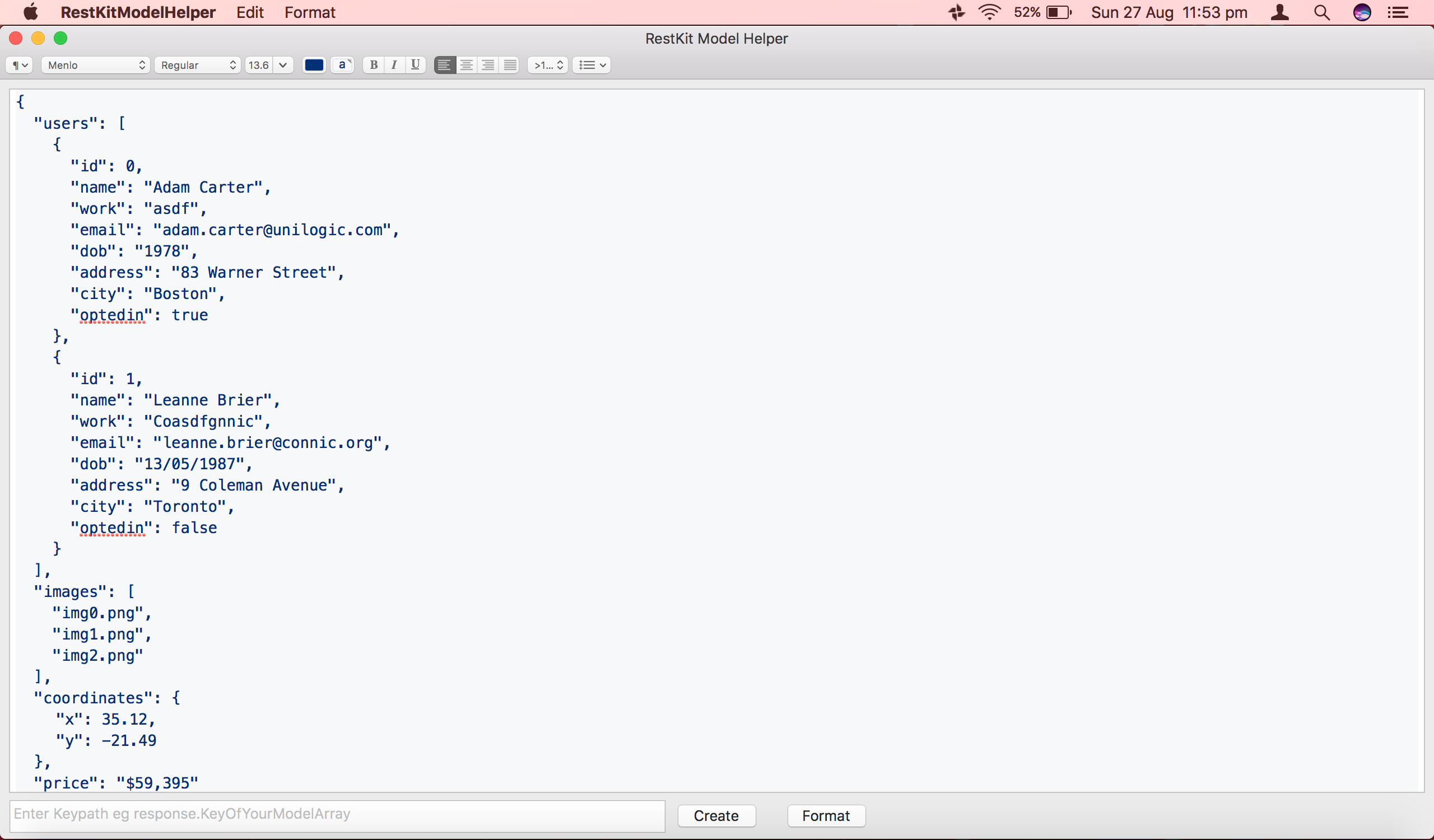Open the Edit menu
Viewport: 1434px width, 840px height.
(x=250, y=12)
